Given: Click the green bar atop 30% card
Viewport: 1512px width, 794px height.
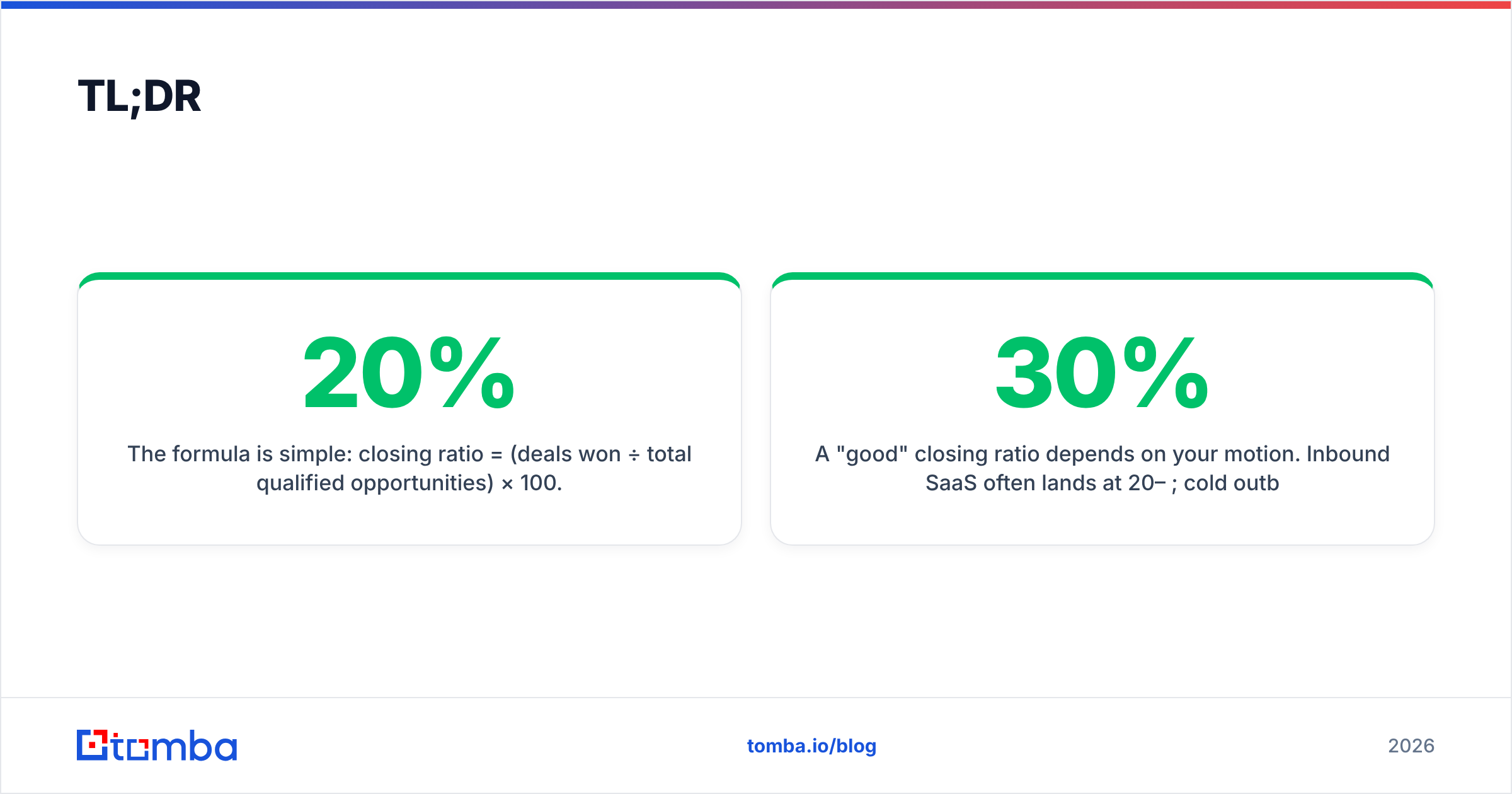Looking at the screenshot, I should [1102, 276].
